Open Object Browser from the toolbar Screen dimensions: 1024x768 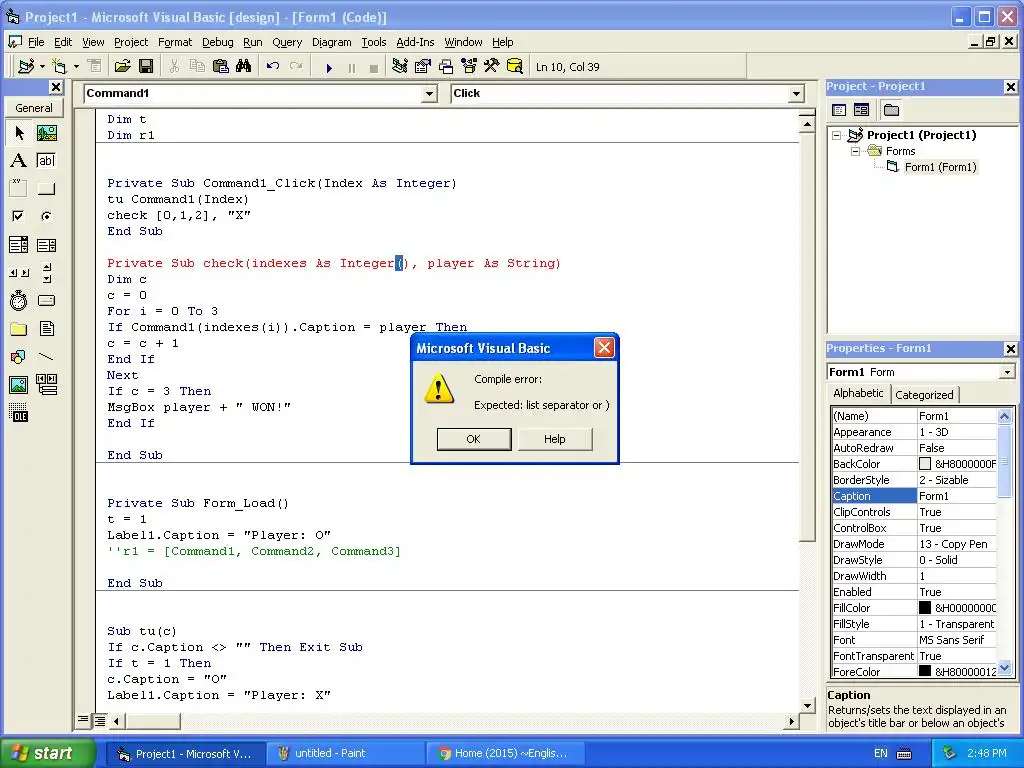point(468,67)
